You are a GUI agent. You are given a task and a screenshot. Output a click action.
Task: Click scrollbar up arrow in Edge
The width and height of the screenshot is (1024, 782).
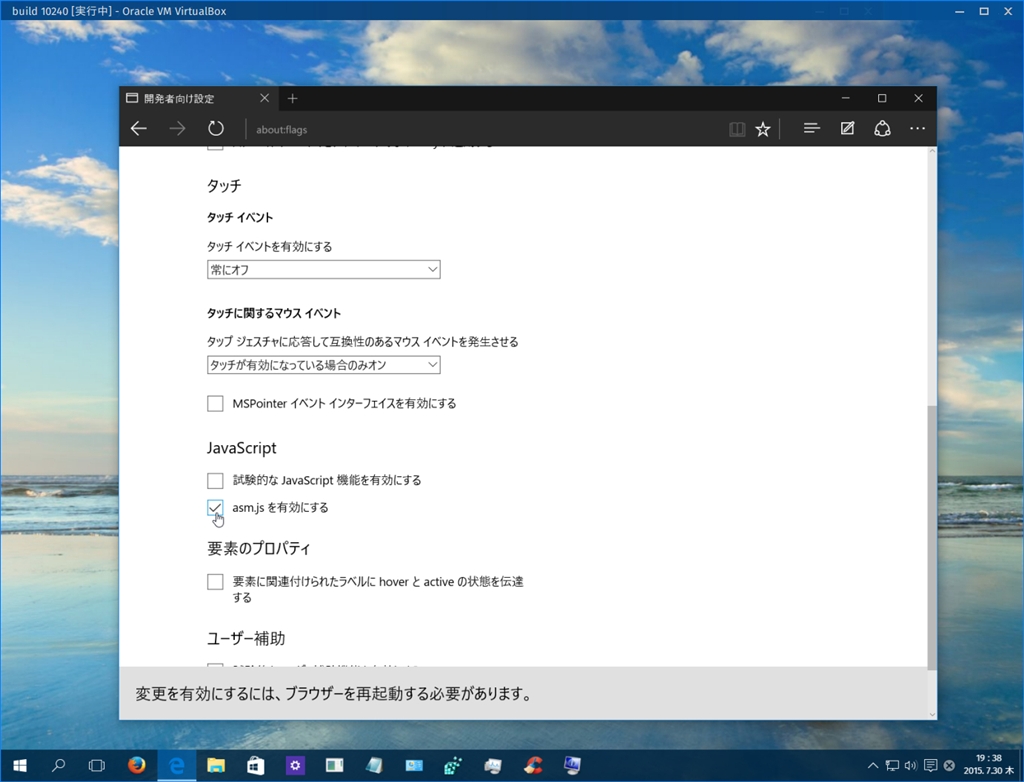[x=932, y=151]
